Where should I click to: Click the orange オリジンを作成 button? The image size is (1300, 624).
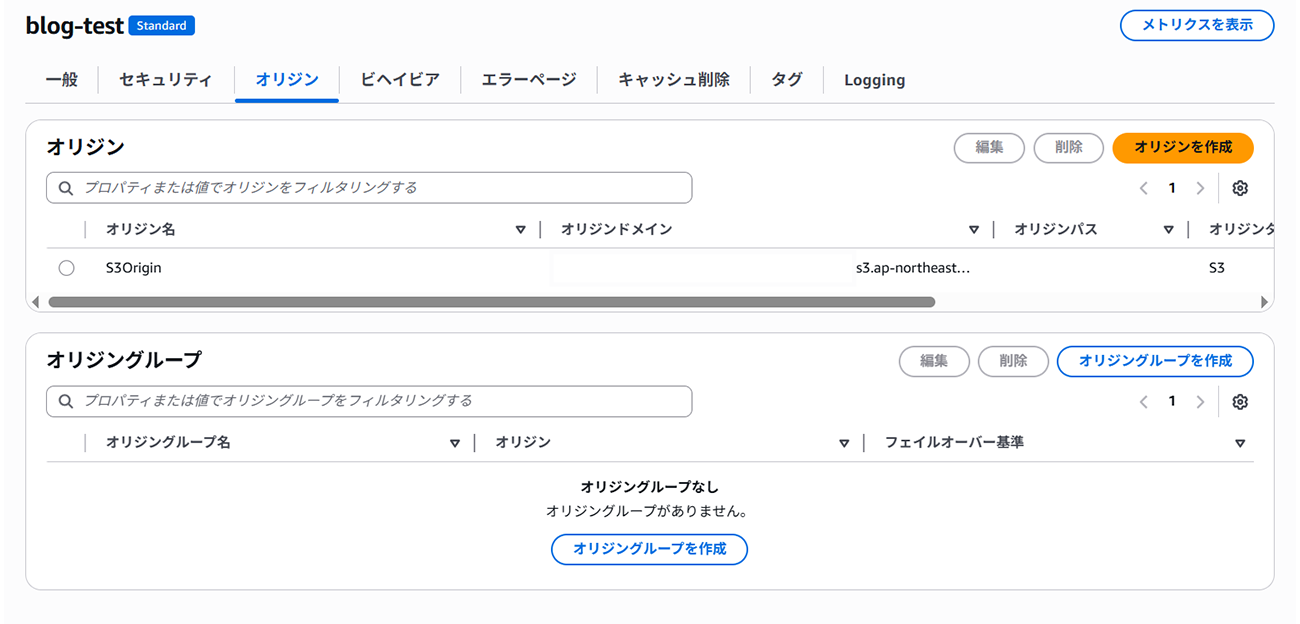(x=1182, y=147)
